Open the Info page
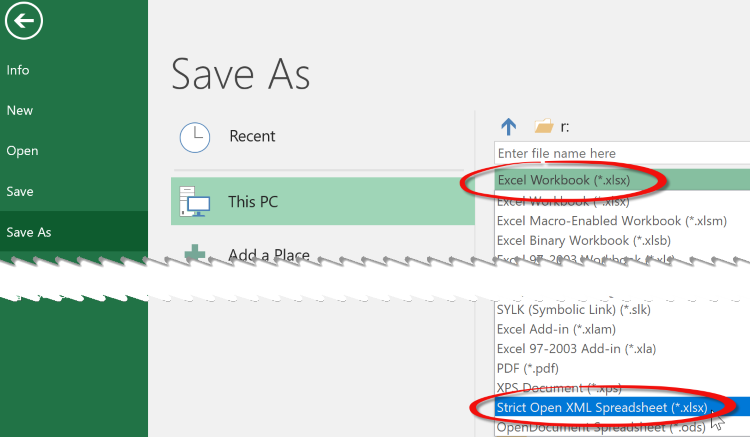This screenshot has width=750, height=437. [x=18, y=70]
